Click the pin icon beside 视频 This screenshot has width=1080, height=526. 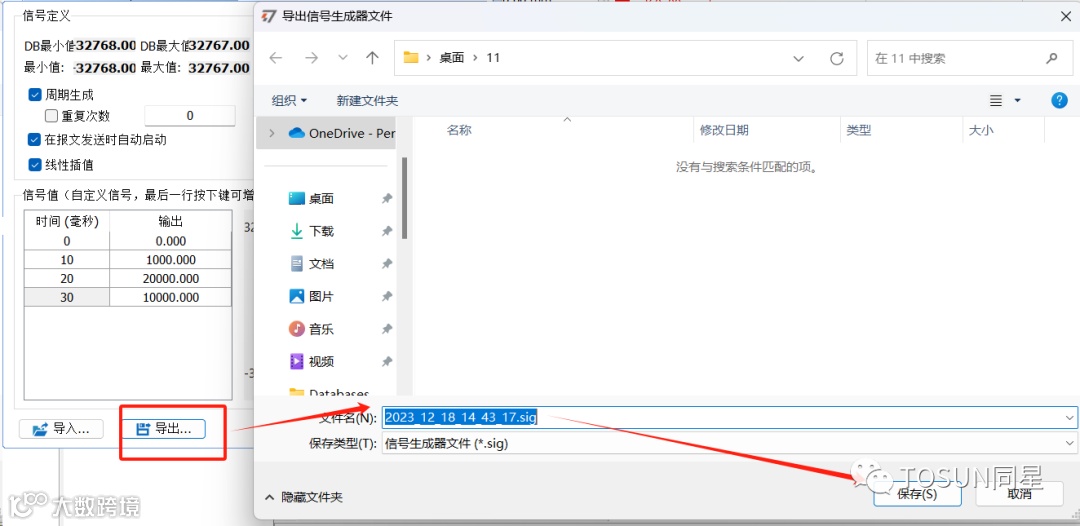click(387, 361)
